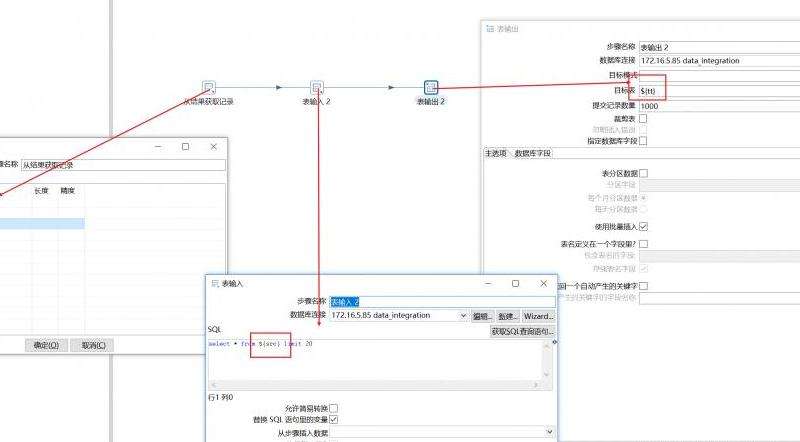Click the 获取SQL查询语句 button
This screenshot has width=800, height=442.
pyautogui.click(x=523, y=330)
